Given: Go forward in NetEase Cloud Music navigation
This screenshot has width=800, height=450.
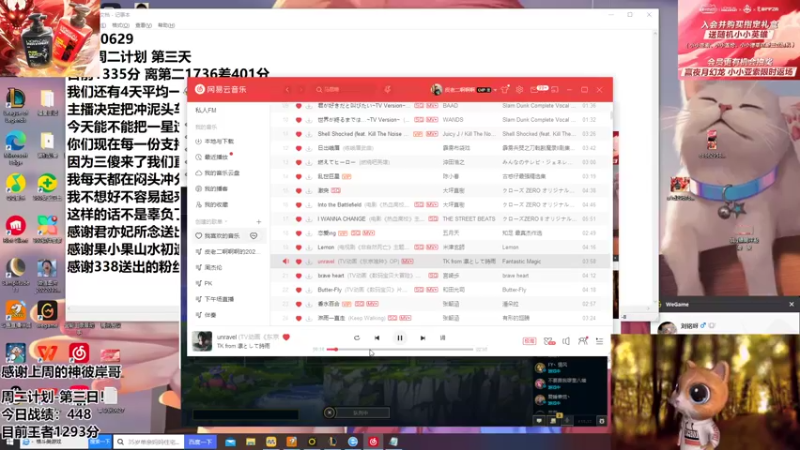Looking at the screenshot, I should click(301, 90).
